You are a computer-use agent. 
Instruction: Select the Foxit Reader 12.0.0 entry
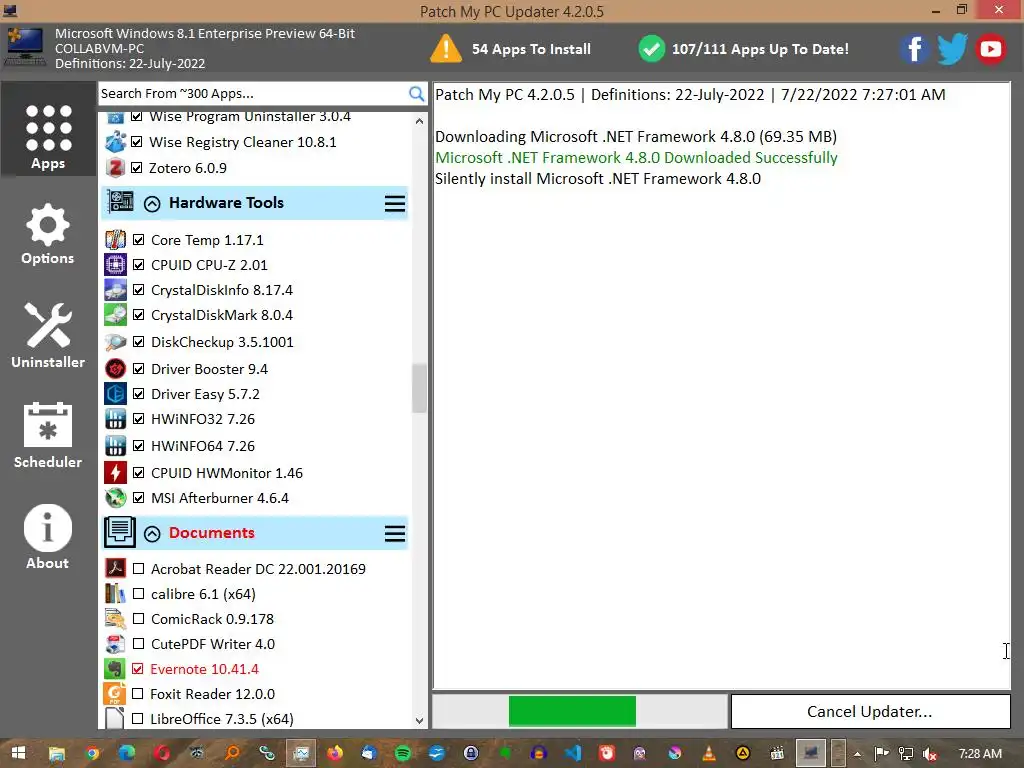[212, 694]
